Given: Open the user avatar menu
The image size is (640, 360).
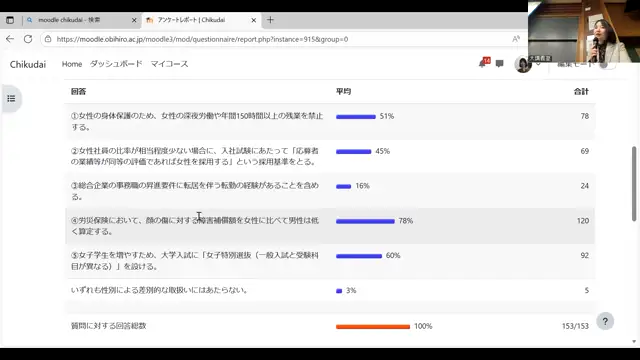Looking at the screenshot, I should (x=522, y=64).
